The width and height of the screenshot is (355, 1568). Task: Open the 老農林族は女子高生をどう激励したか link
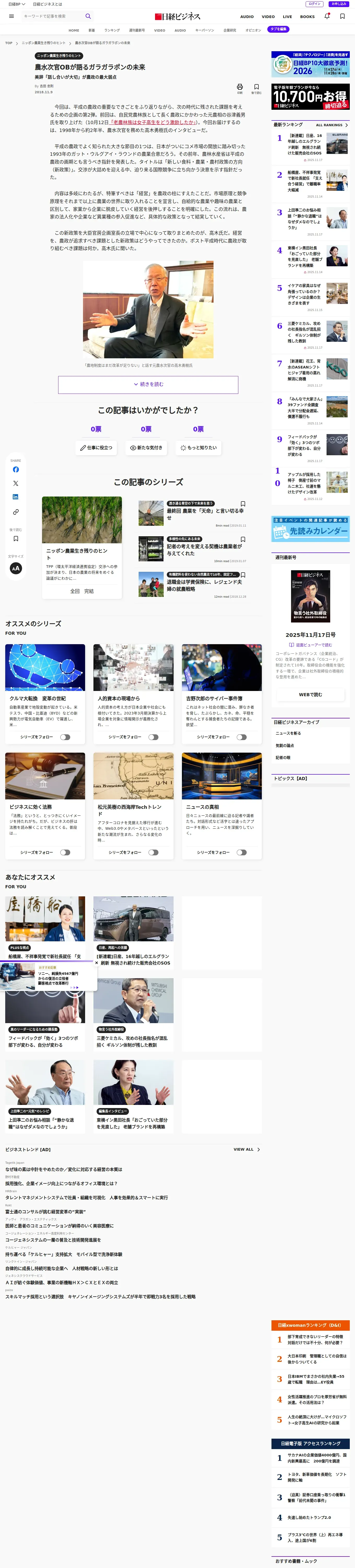153,122
